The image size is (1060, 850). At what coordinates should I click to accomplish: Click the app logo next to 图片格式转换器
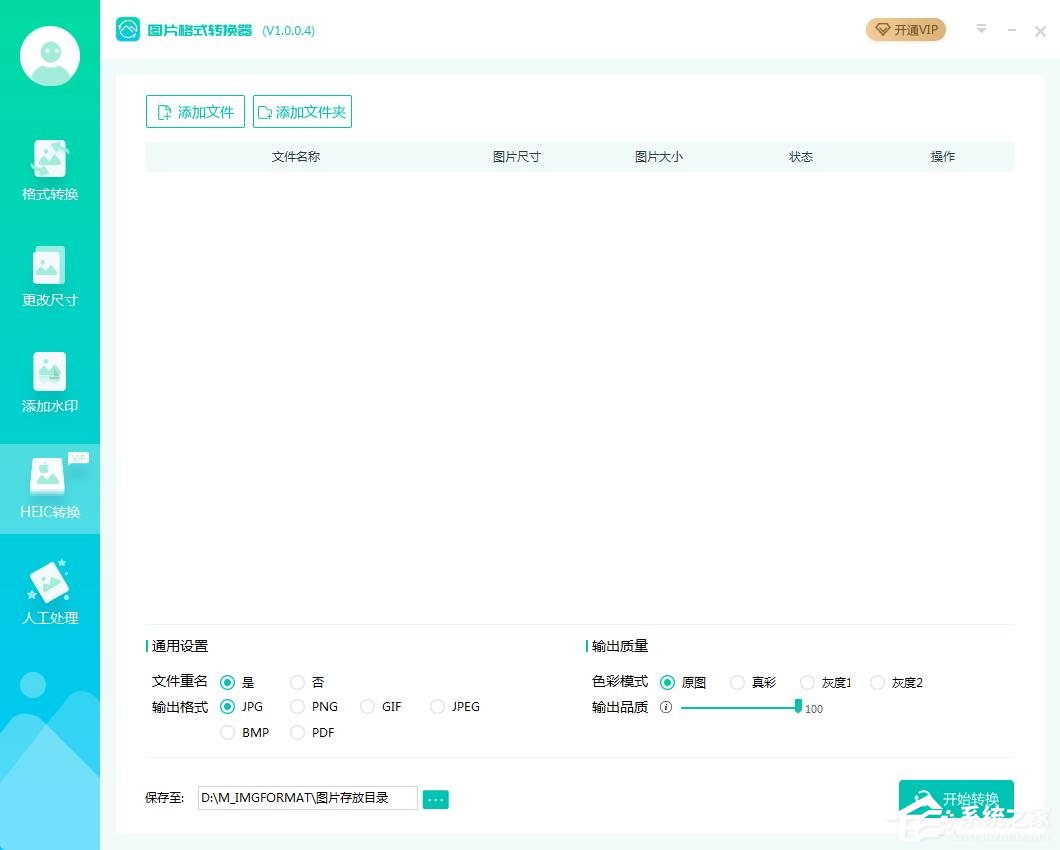[128, 30]
